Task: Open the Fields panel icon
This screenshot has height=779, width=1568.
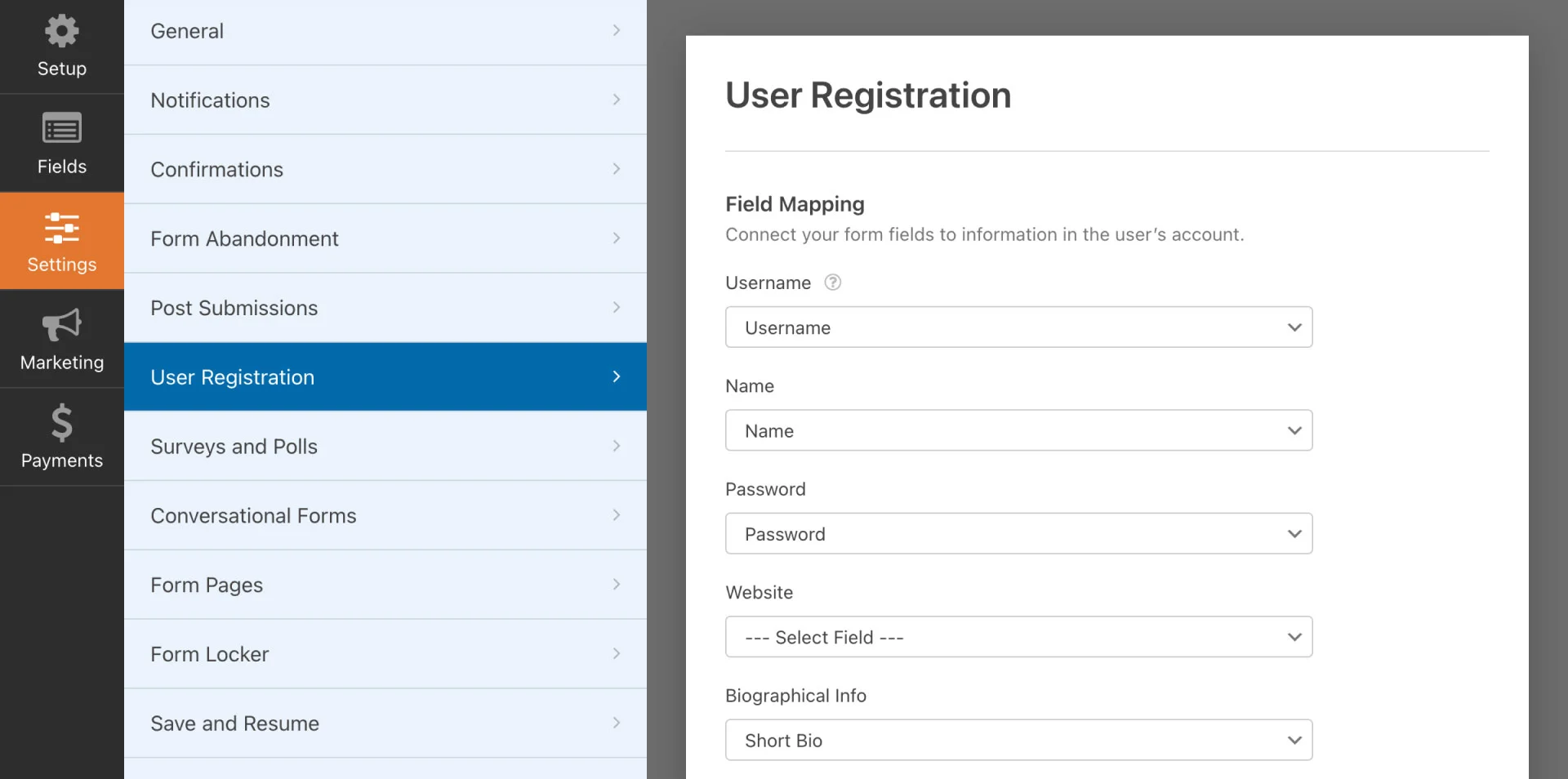Action: [x=61, y=129]
